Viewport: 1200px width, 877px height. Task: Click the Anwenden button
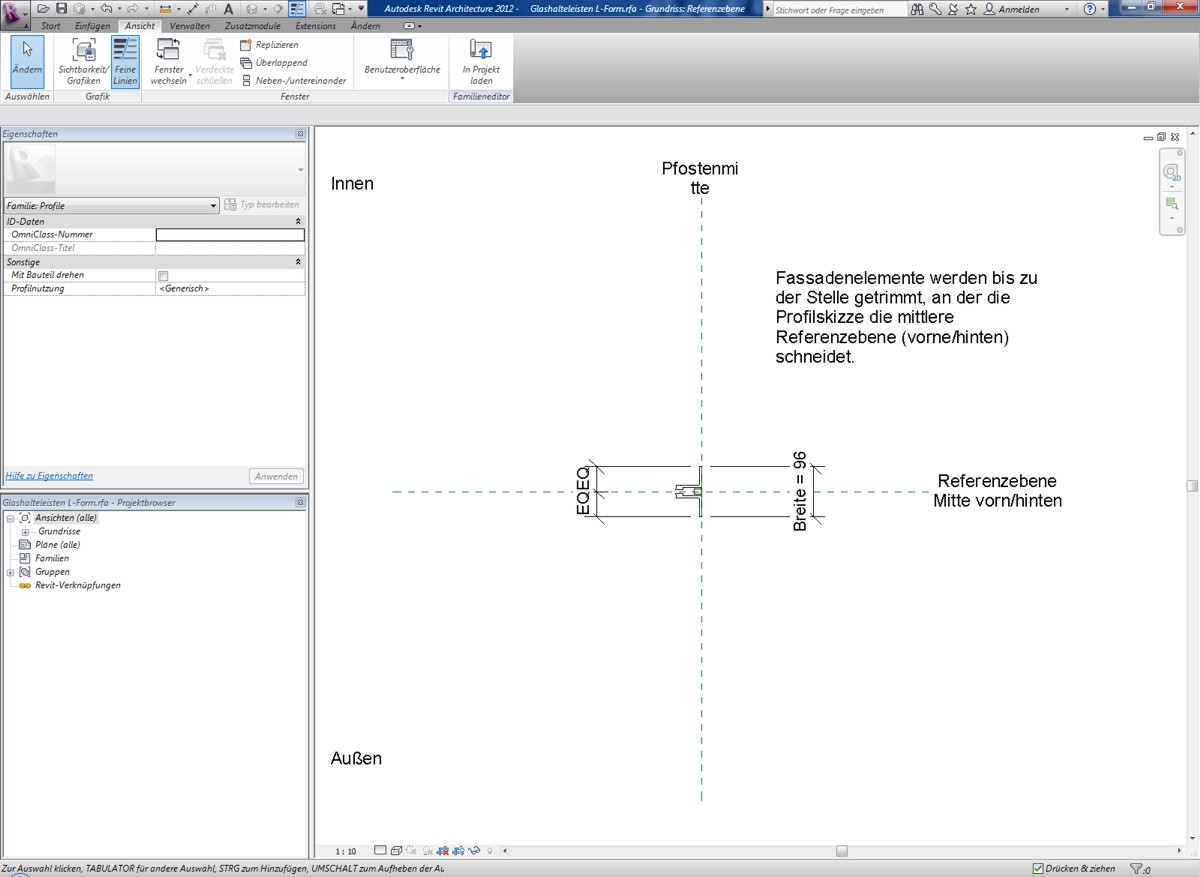tap(276, 477)
